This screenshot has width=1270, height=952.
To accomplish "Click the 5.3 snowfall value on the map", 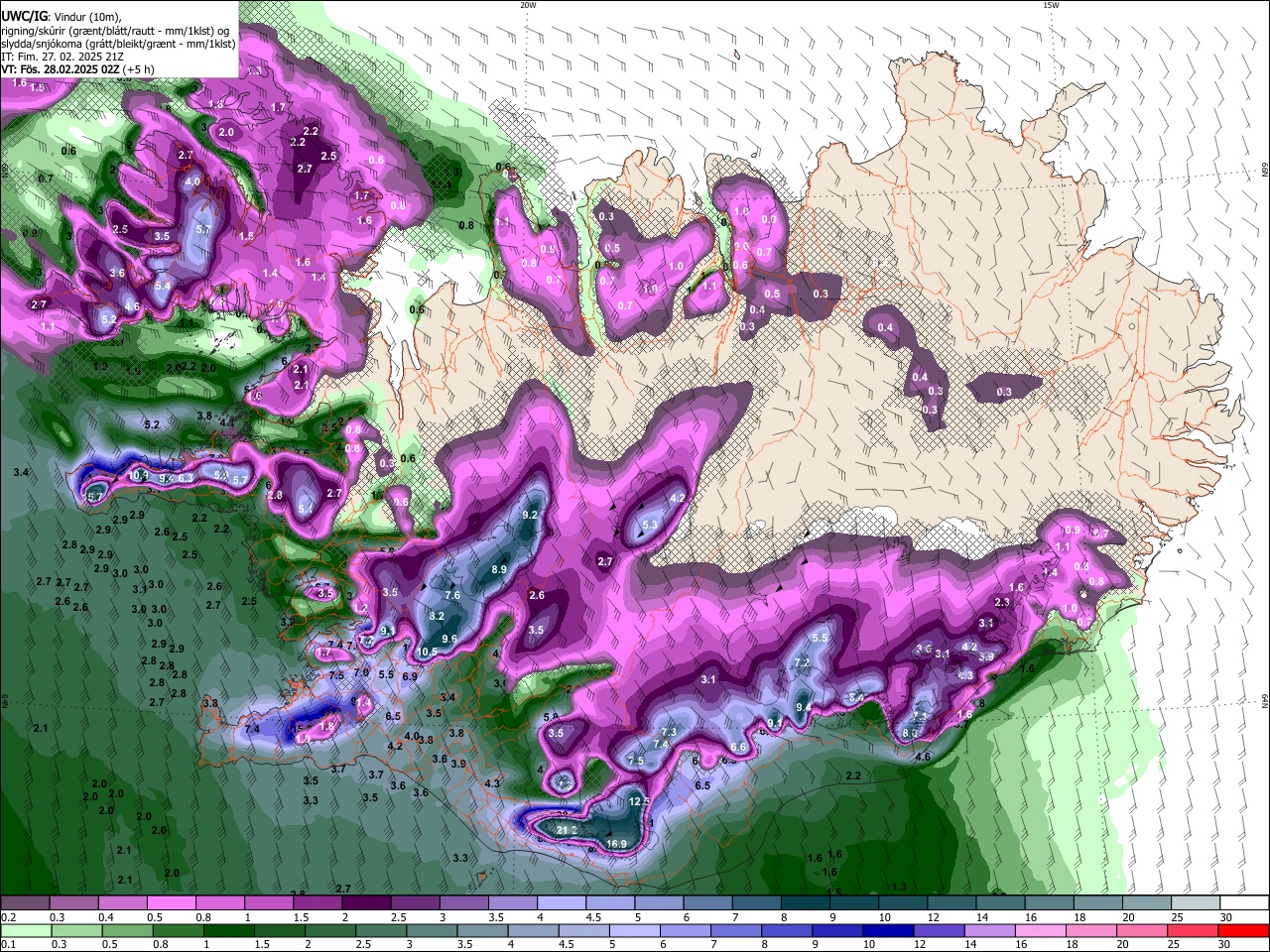I will coord(650,525).
